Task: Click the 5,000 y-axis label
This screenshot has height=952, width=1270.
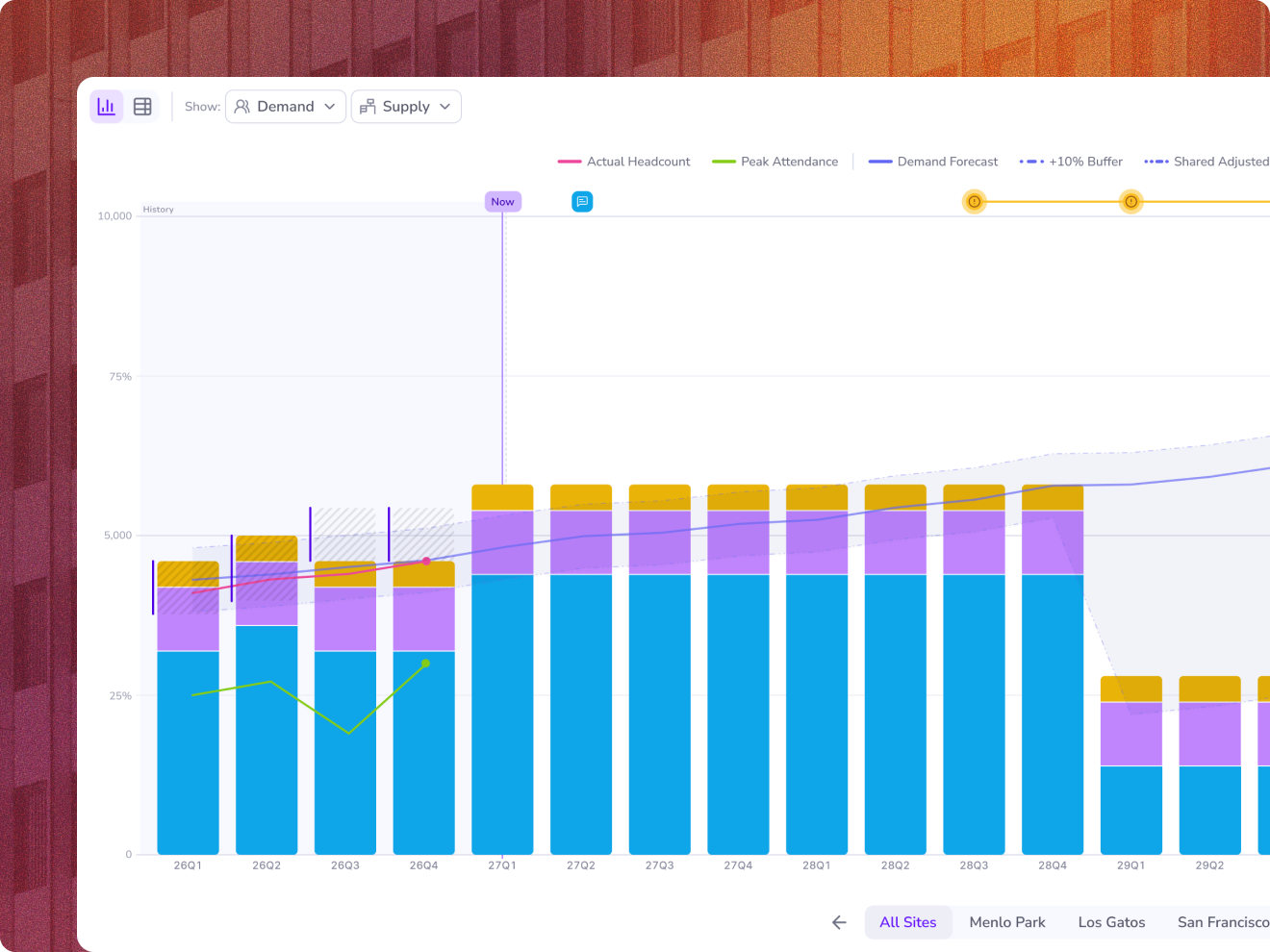Action: [x=118, y=536]
